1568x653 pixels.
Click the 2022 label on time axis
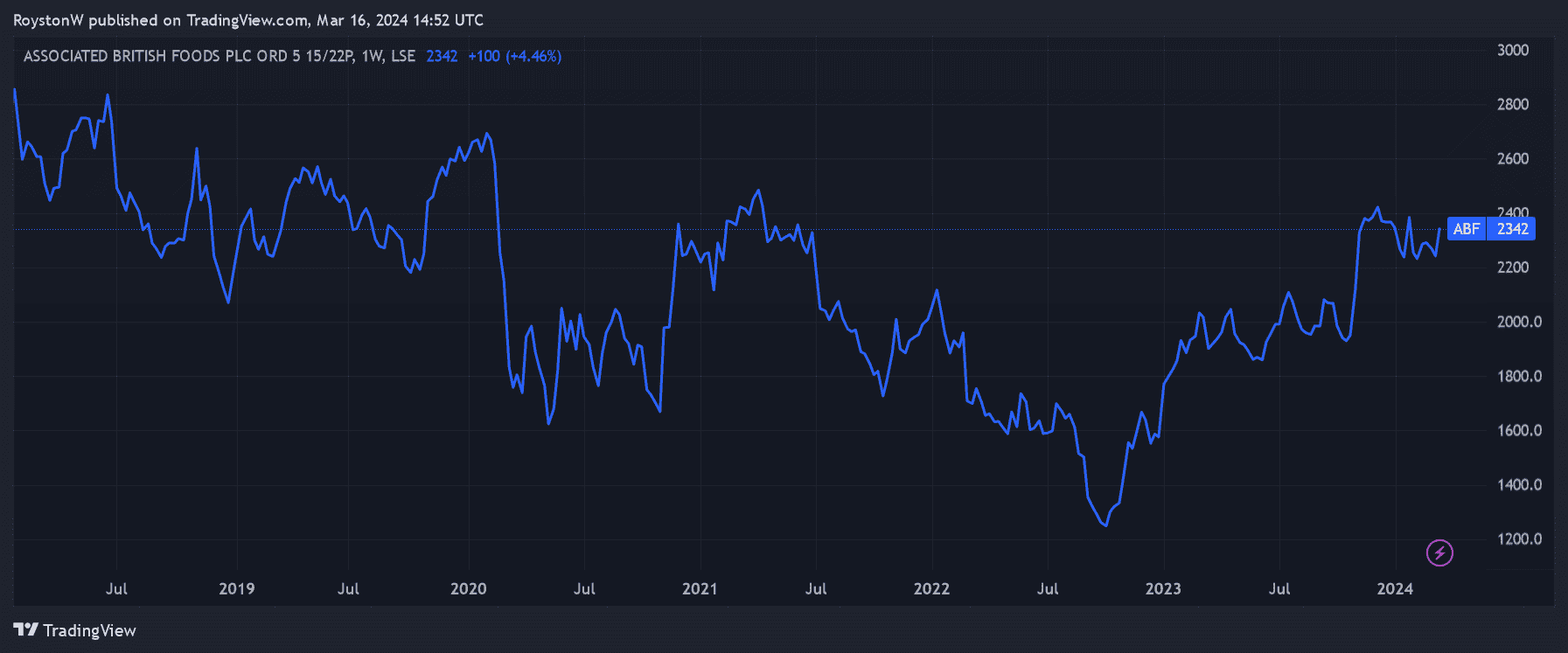click(x=931, y=588)
